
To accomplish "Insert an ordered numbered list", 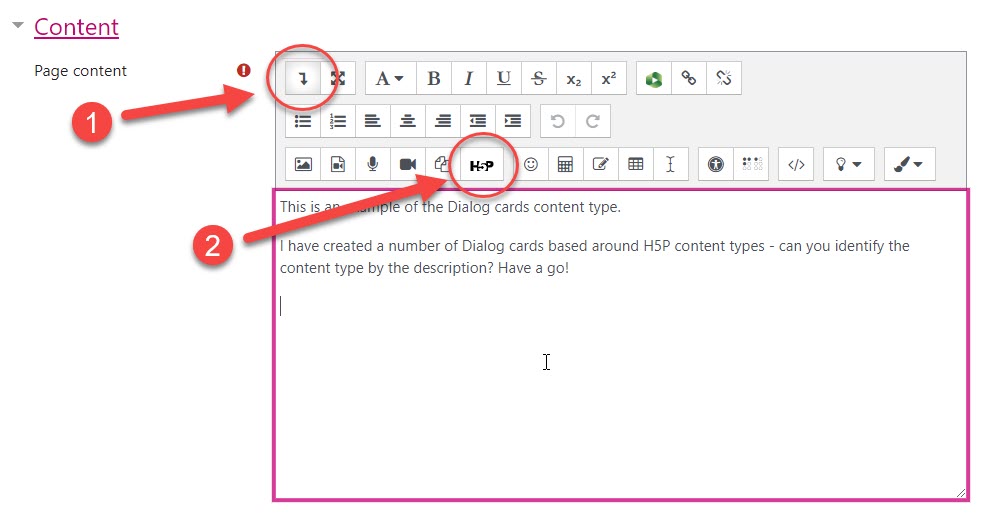I will click(338, 121).
